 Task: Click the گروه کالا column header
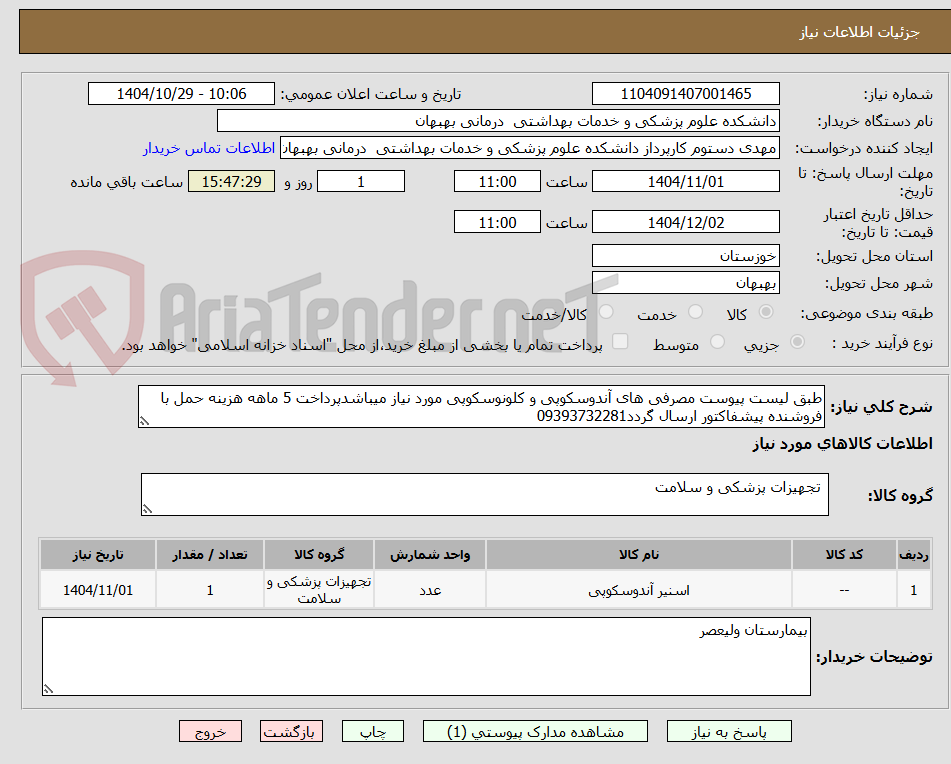coord(319,554)
